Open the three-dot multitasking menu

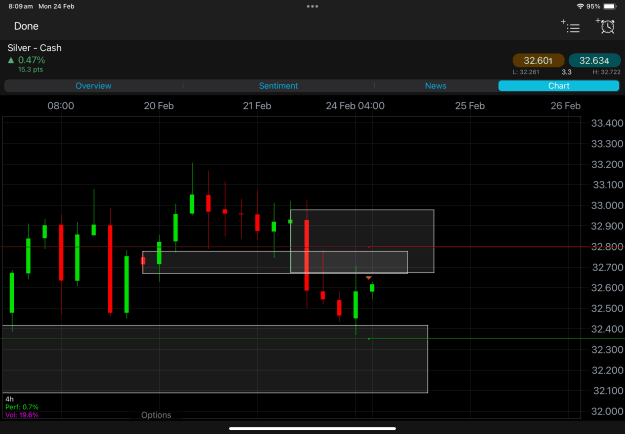312,6
